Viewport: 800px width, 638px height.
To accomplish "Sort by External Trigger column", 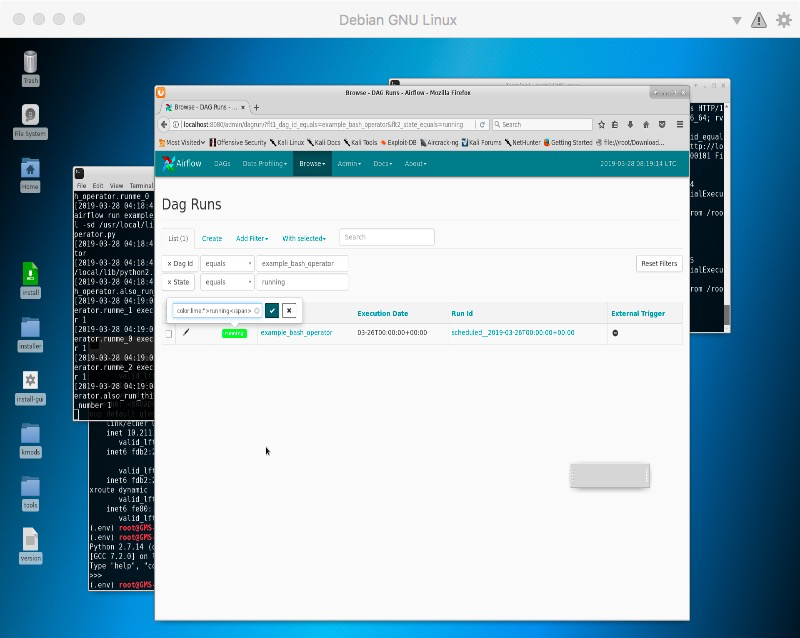I will (638, 313).
